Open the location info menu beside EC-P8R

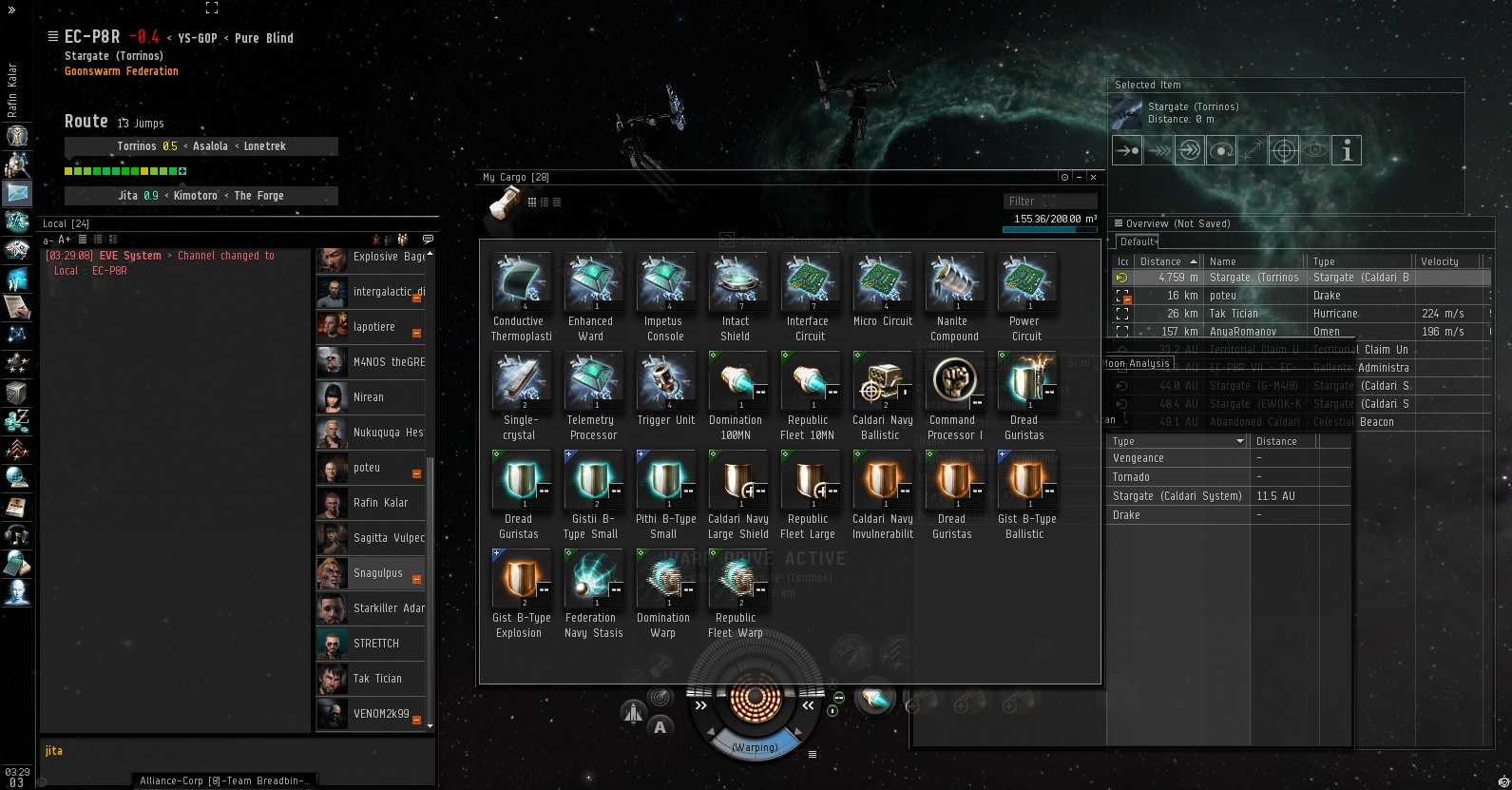point(53,36)
